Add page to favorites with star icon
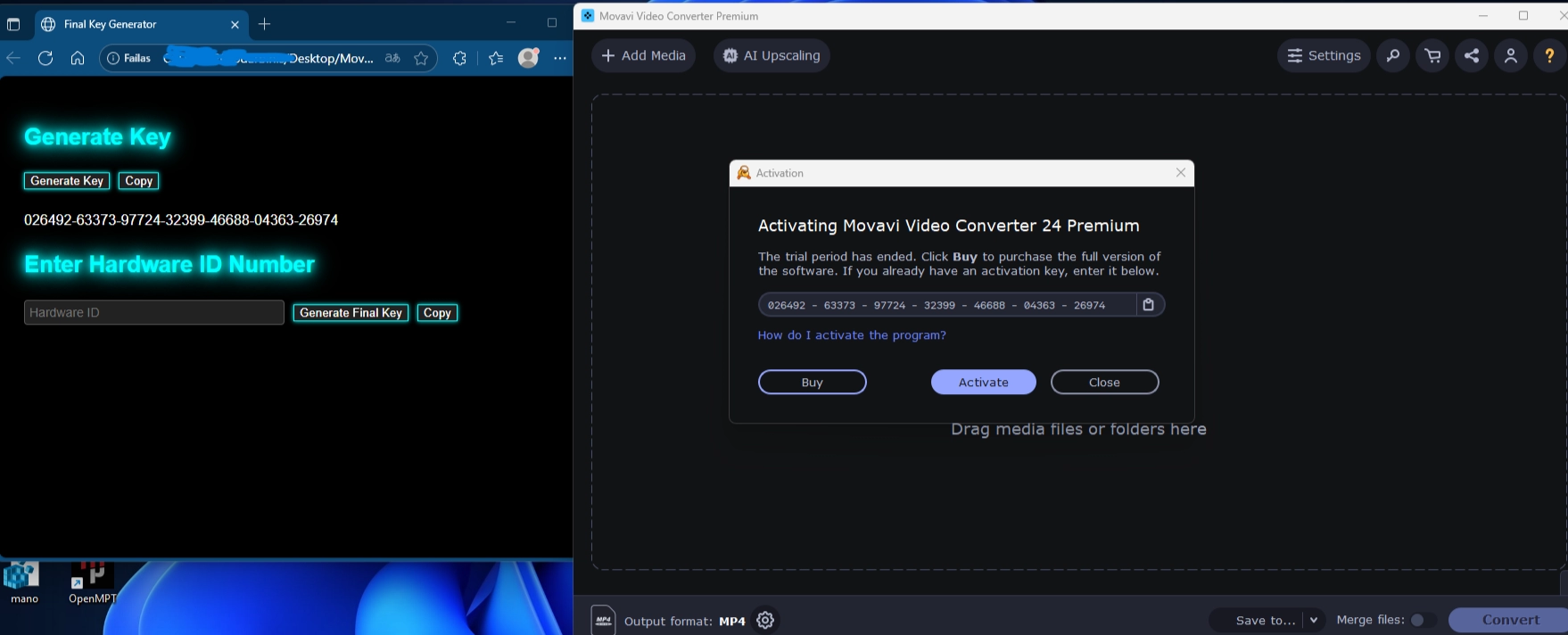This screenshot has height=635, width=1568. click(421, 58)
